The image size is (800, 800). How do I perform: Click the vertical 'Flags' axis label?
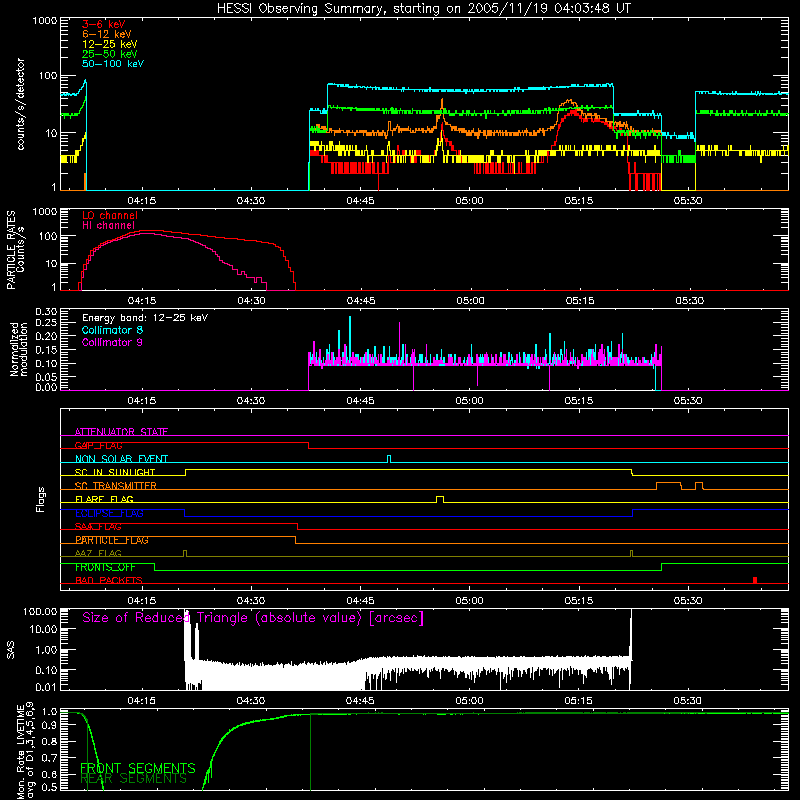pyautogui.click(x=41, y=499)
